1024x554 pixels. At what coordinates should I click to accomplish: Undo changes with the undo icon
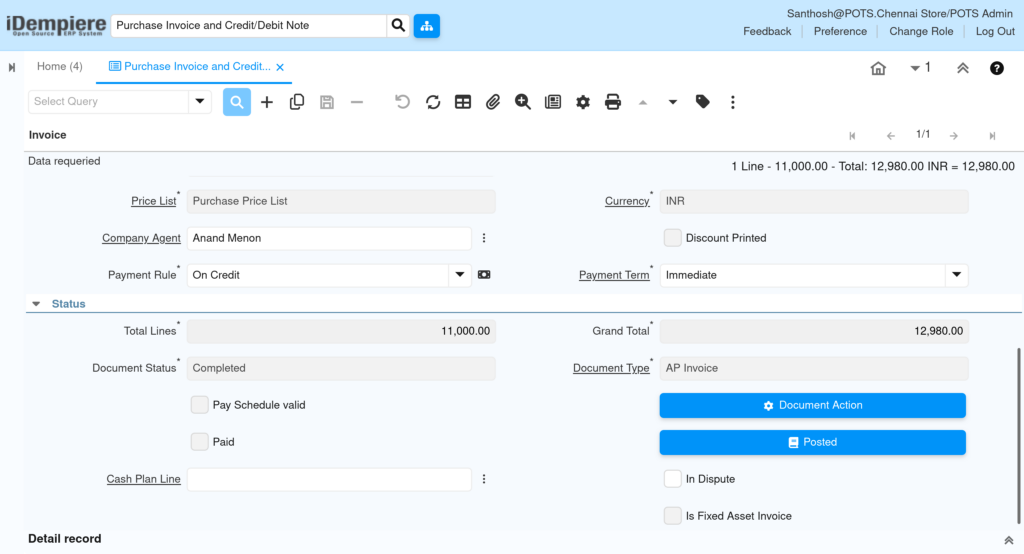[x=402, y=102]
